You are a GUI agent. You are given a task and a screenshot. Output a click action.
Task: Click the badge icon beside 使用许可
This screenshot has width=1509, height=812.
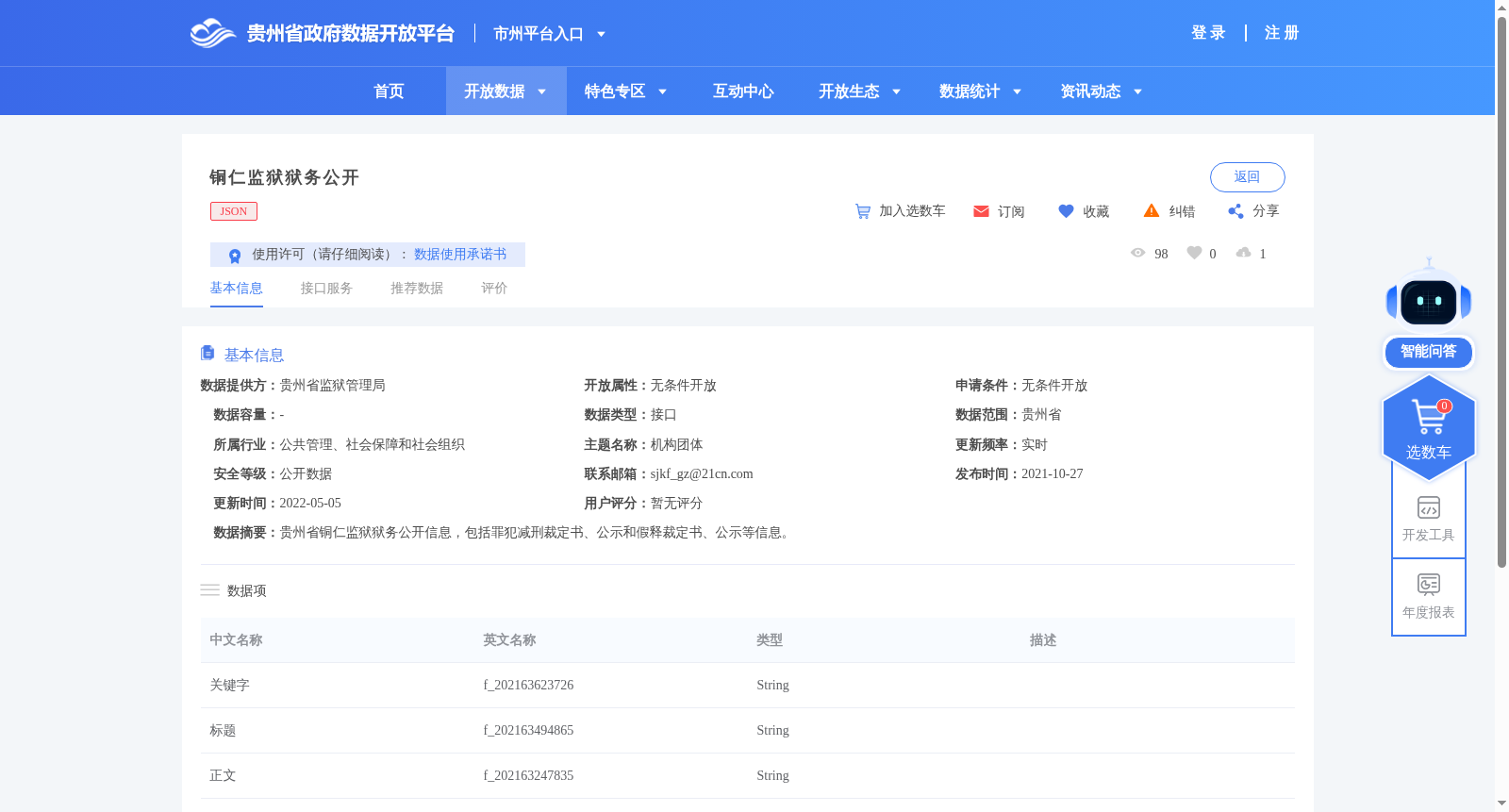tap(235, 256)
